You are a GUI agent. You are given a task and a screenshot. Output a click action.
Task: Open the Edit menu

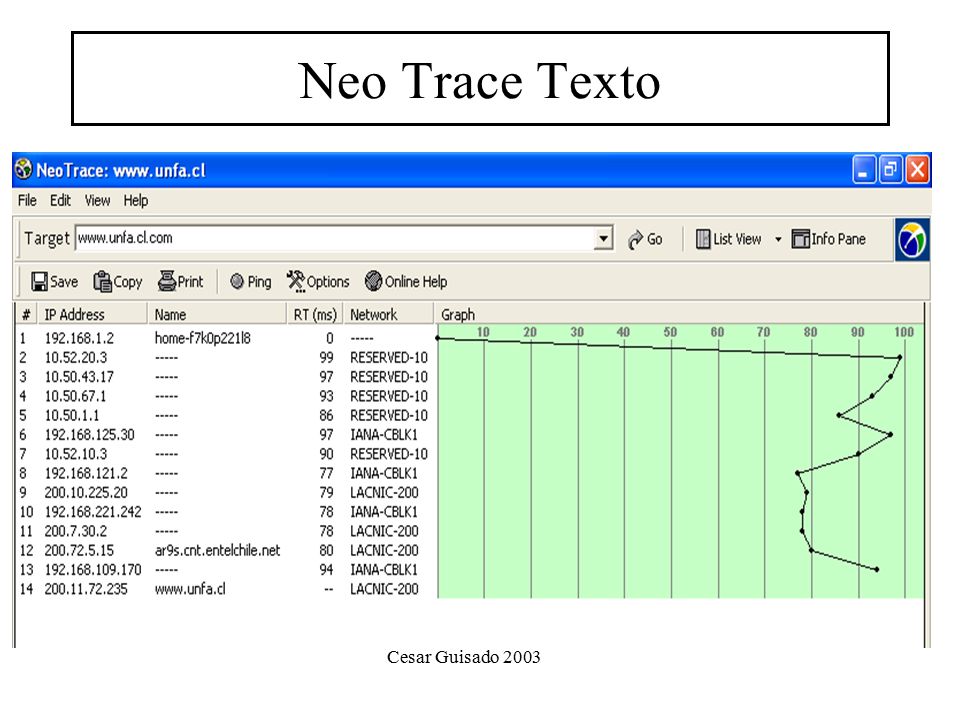click(60, 201)
